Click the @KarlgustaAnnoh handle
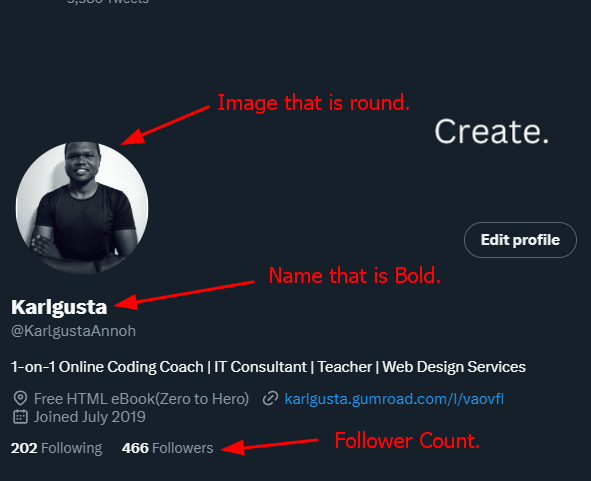 pos(73,331)
